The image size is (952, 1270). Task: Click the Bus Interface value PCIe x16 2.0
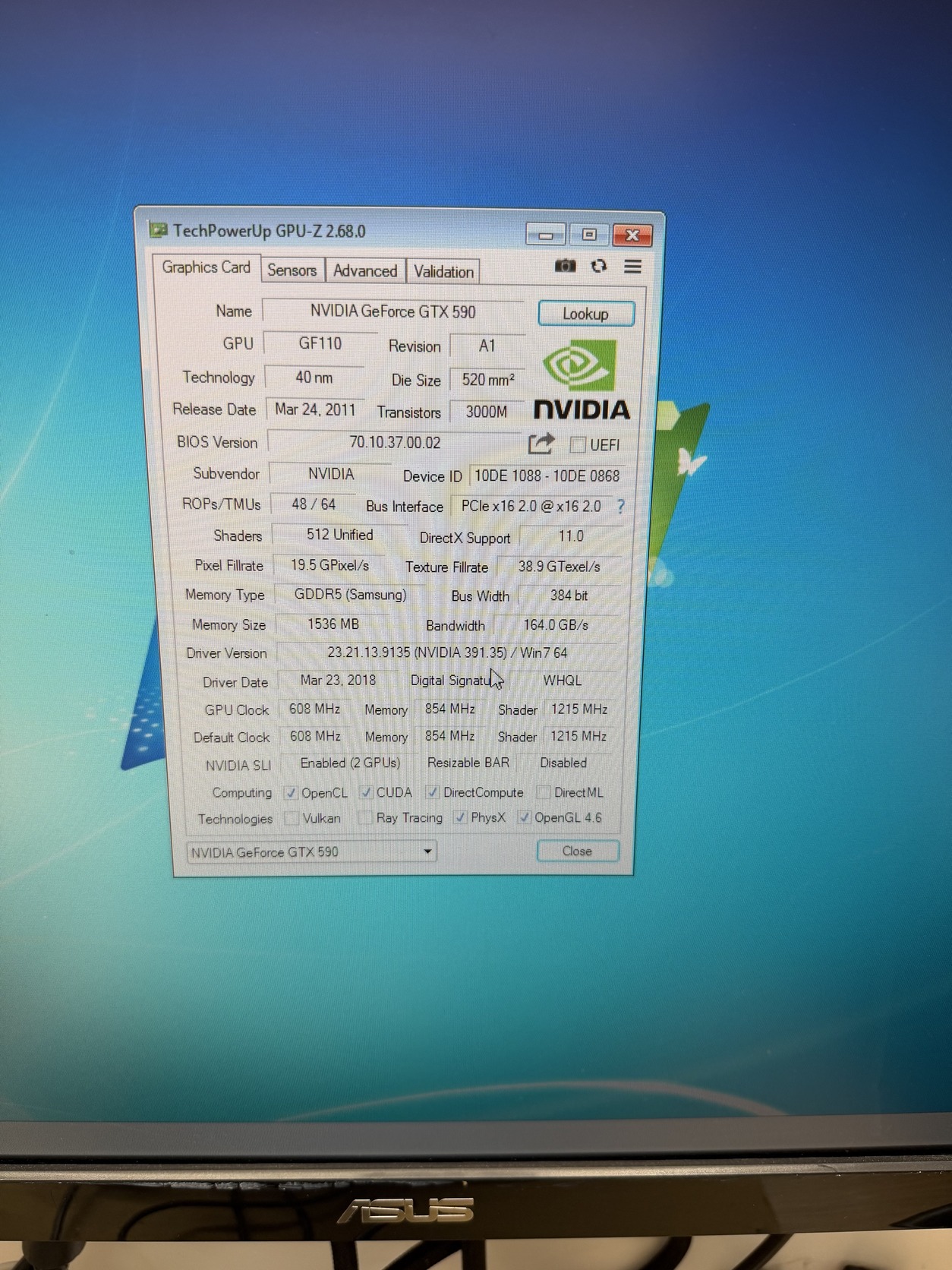(531, 507)
